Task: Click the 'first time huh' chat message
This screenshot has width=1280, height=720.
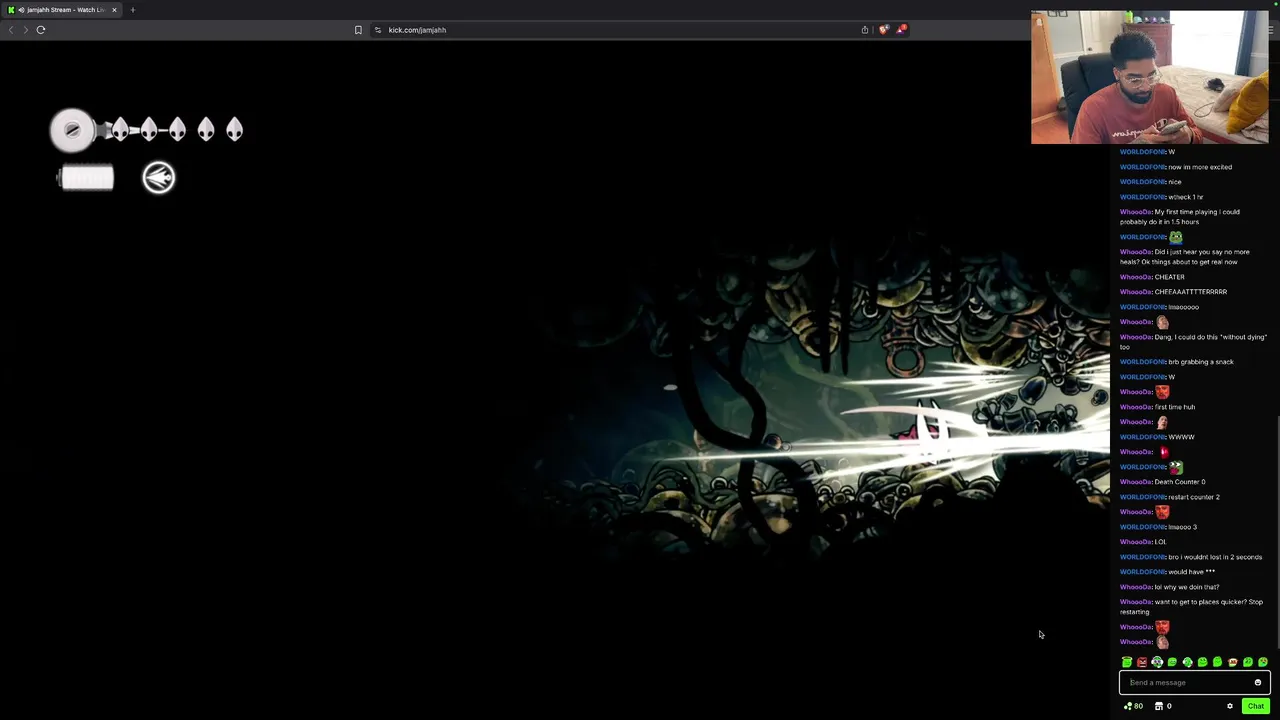Action: click(x=1175, y=407)
